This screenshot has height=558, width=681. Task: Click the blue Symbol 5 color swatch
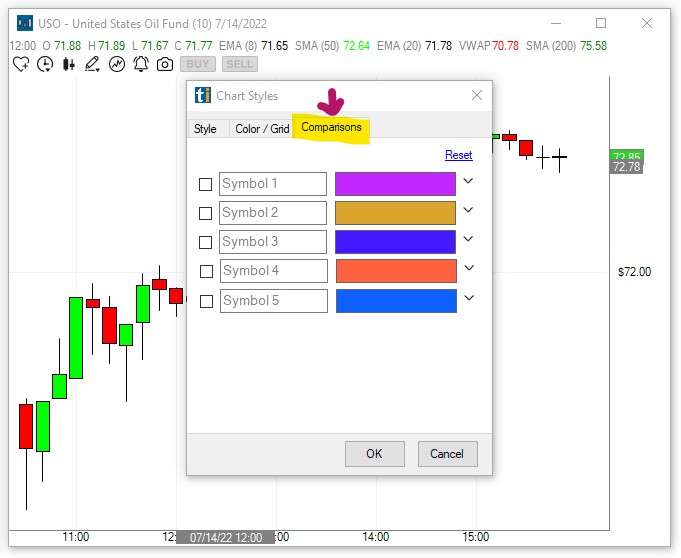click(x=395, y=301)
